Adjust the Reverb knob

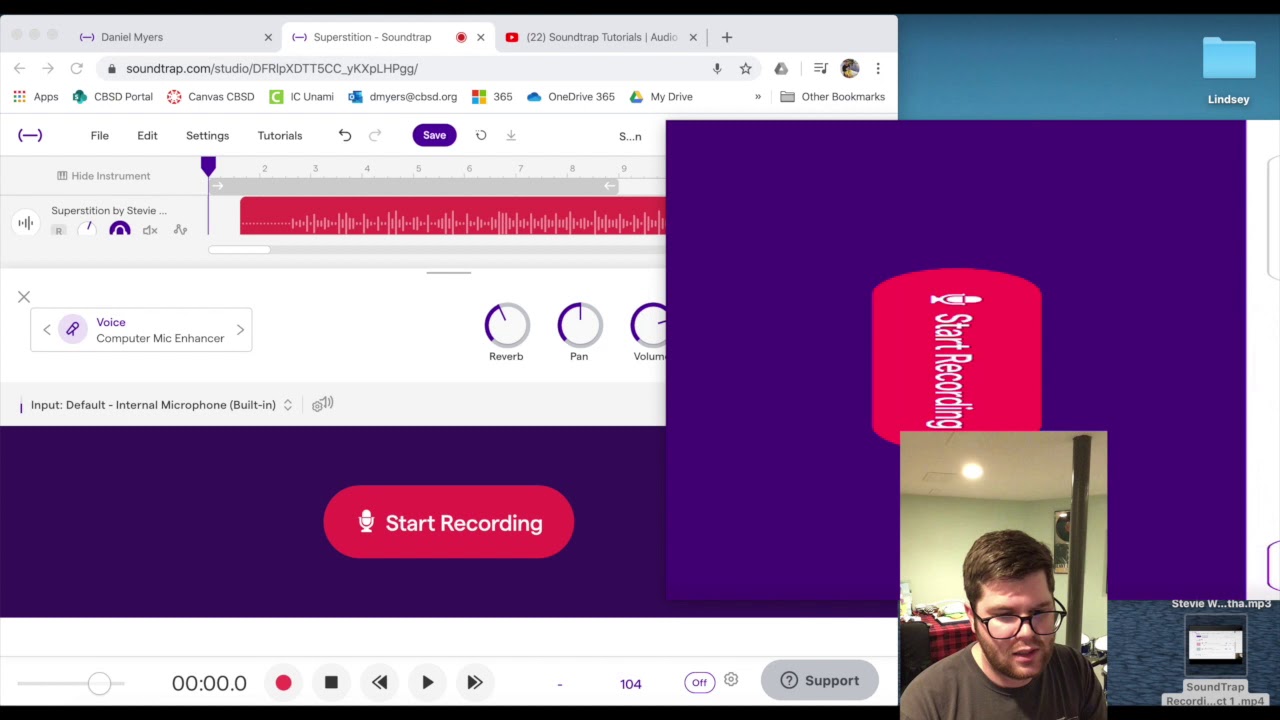pyautogui.click(x=506, y=325)
